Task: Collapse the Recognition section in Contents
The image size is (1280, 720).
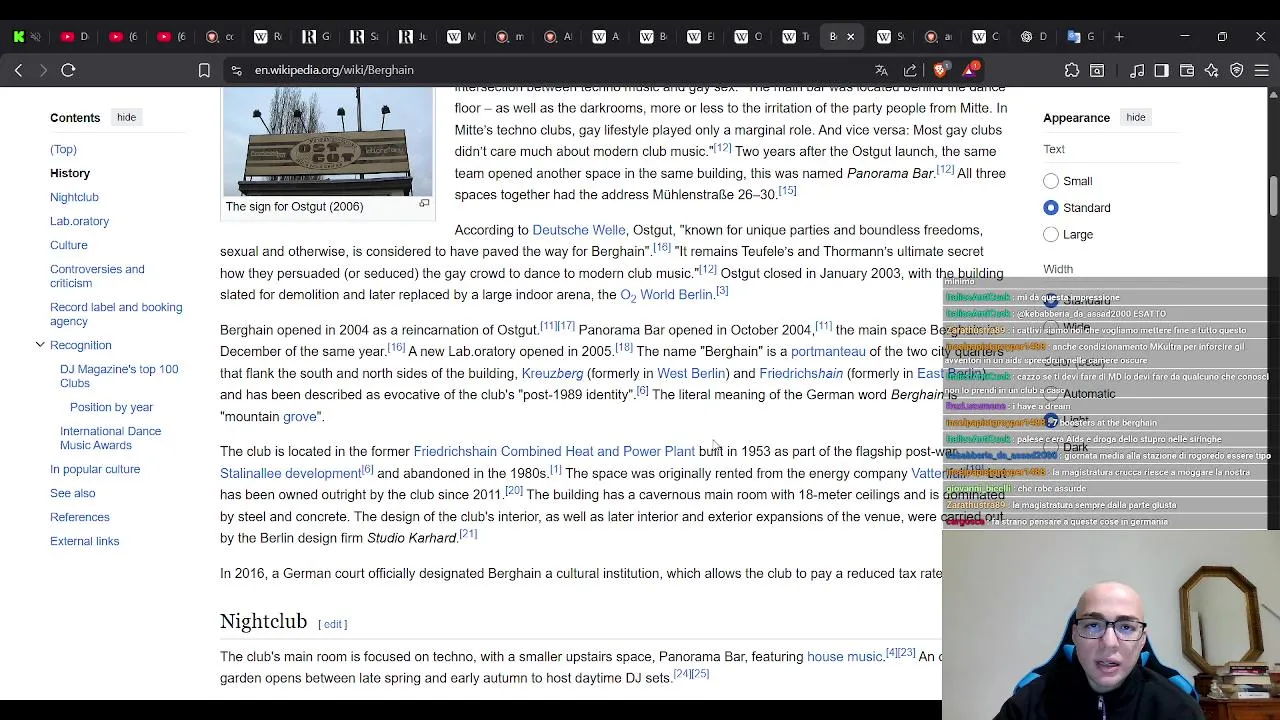Action: (40, 345)
